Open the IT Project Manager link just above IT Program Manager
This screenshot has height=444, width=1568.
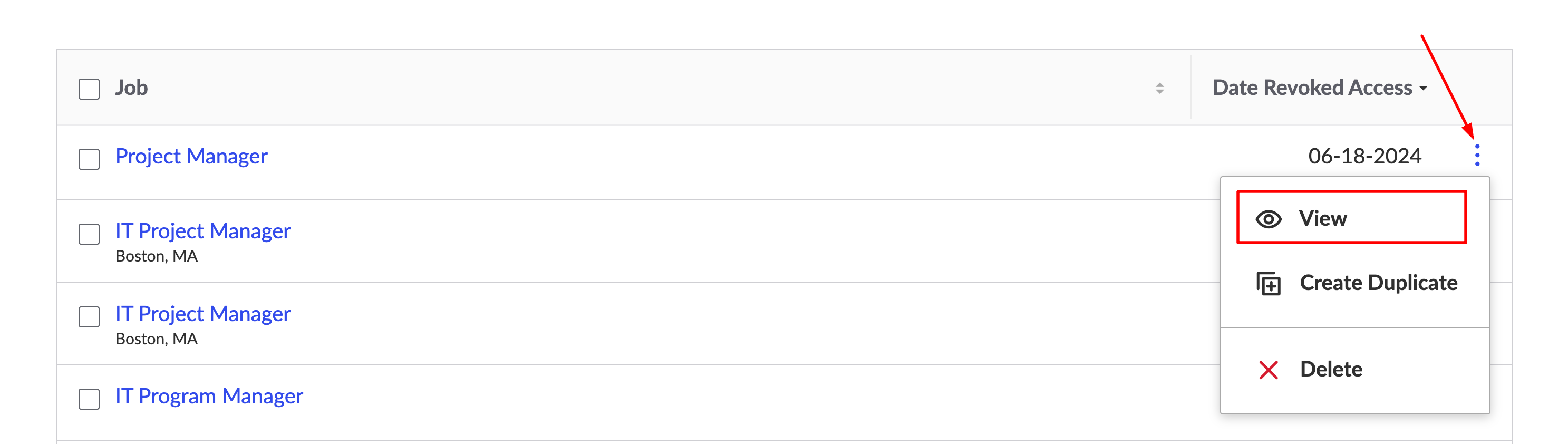[202, 314]
